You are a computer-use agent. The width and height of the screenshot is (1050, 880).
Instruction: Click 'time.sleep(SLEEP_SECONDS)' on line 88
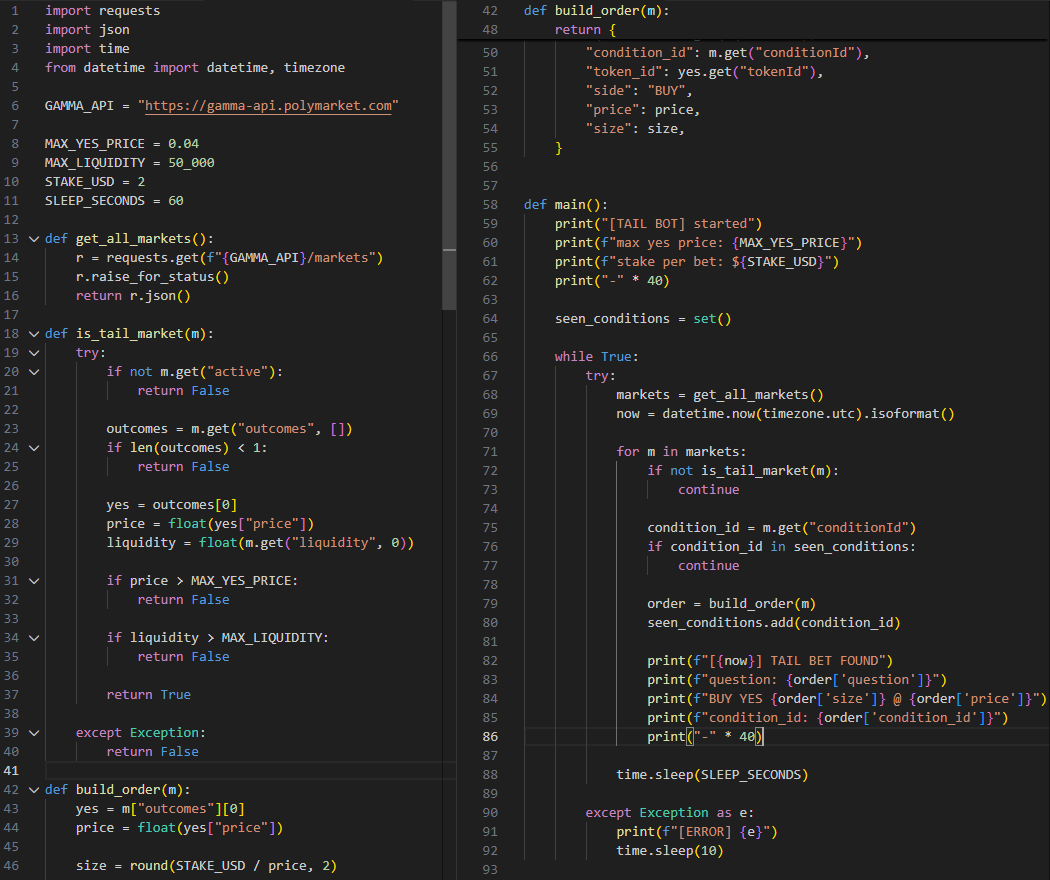tap(712, 775)
